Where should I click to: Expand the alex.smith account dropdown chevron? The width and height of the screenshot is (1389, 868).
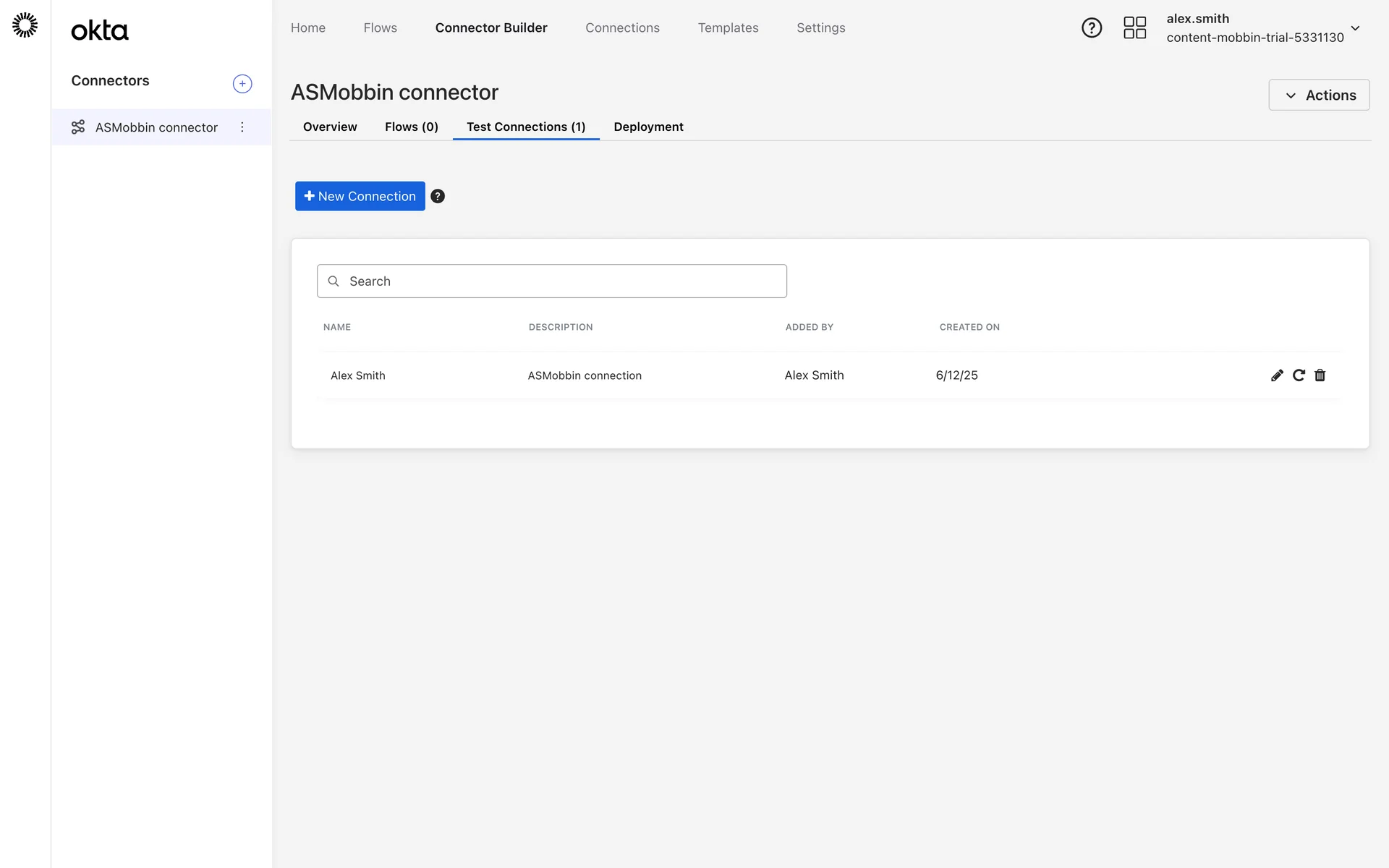1355,29
